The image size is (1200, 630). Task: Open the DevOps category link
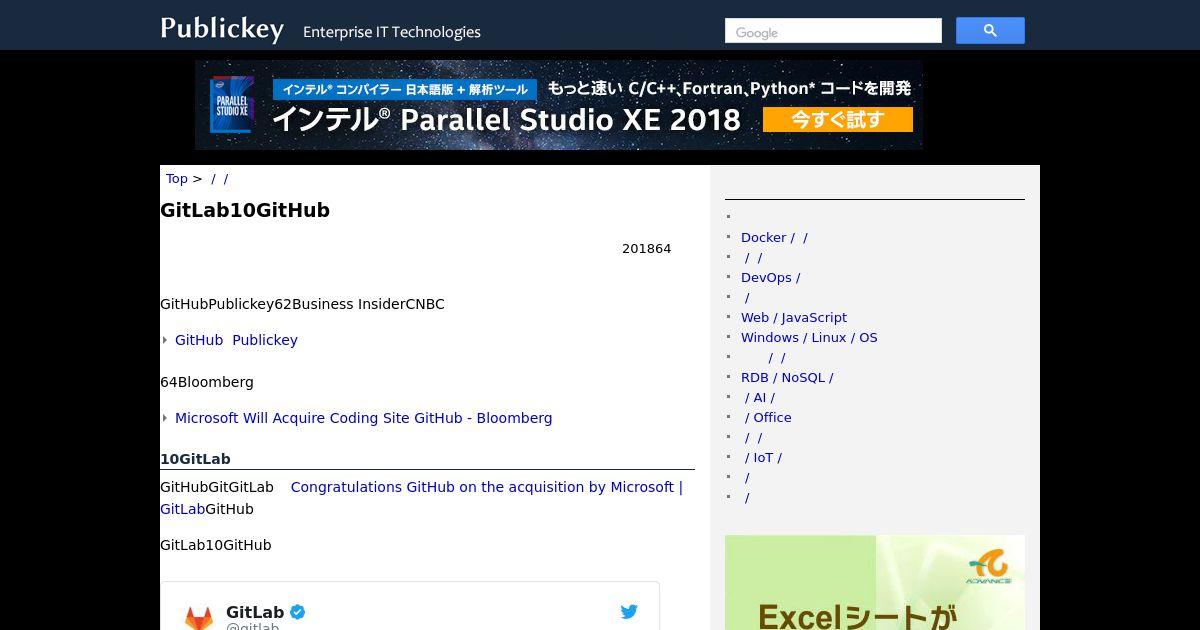coord(770,277)
